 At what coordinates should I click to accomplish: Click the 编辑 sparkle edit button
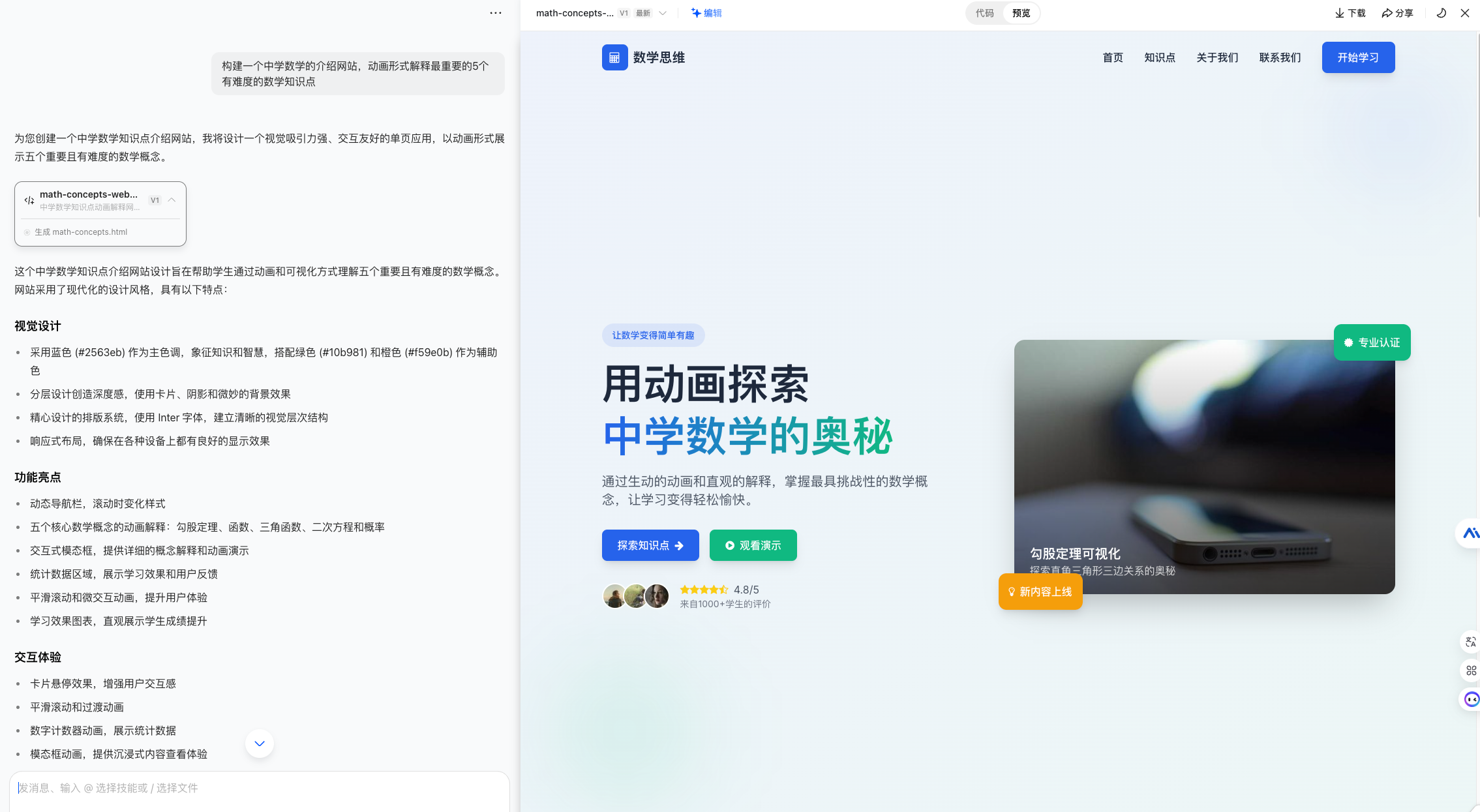click(x=706, y=13)
